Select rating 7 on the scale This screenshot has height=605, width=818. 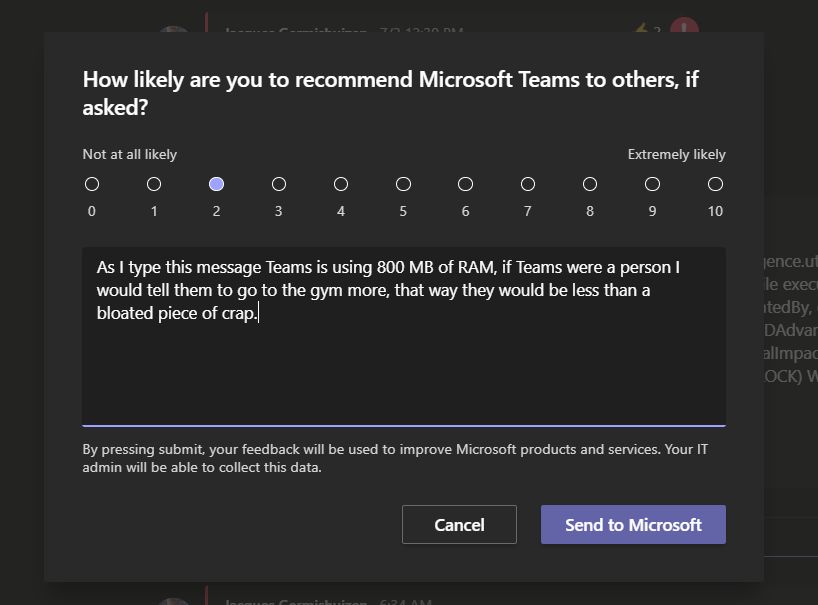pyautogui.click(x=527, y=184)
